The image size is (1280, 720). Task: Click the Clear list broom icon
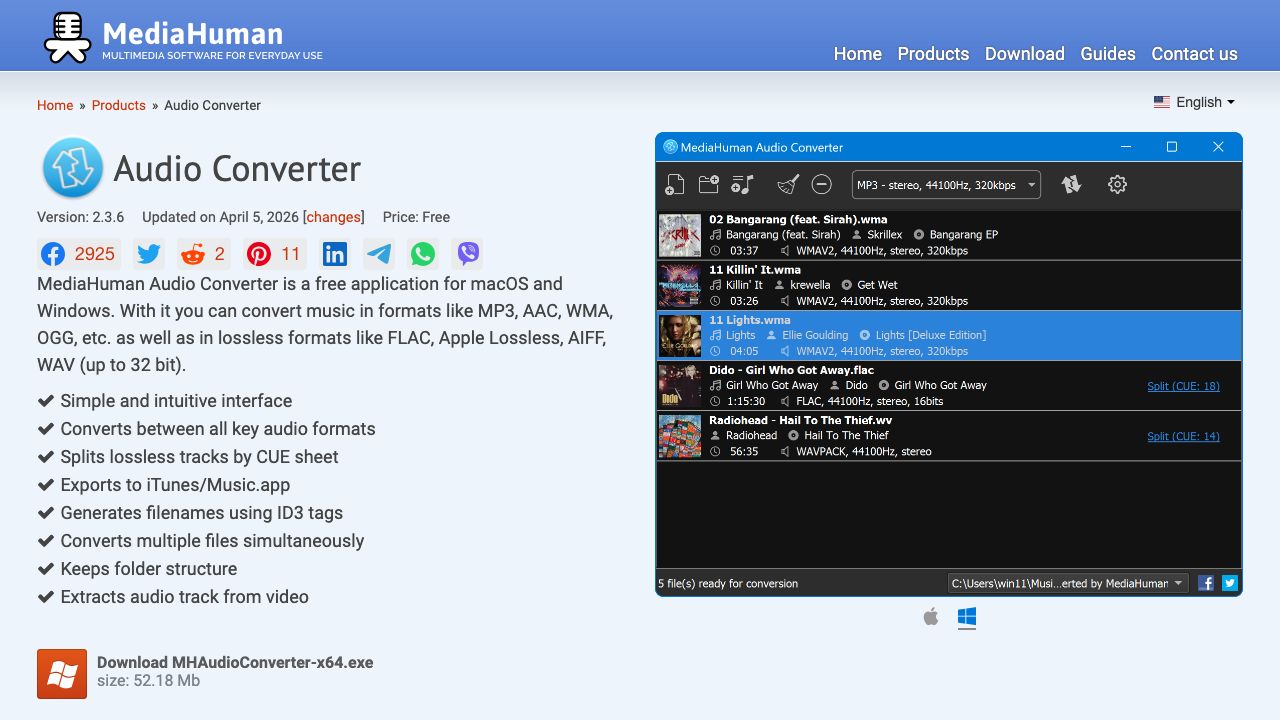(788, 184)
